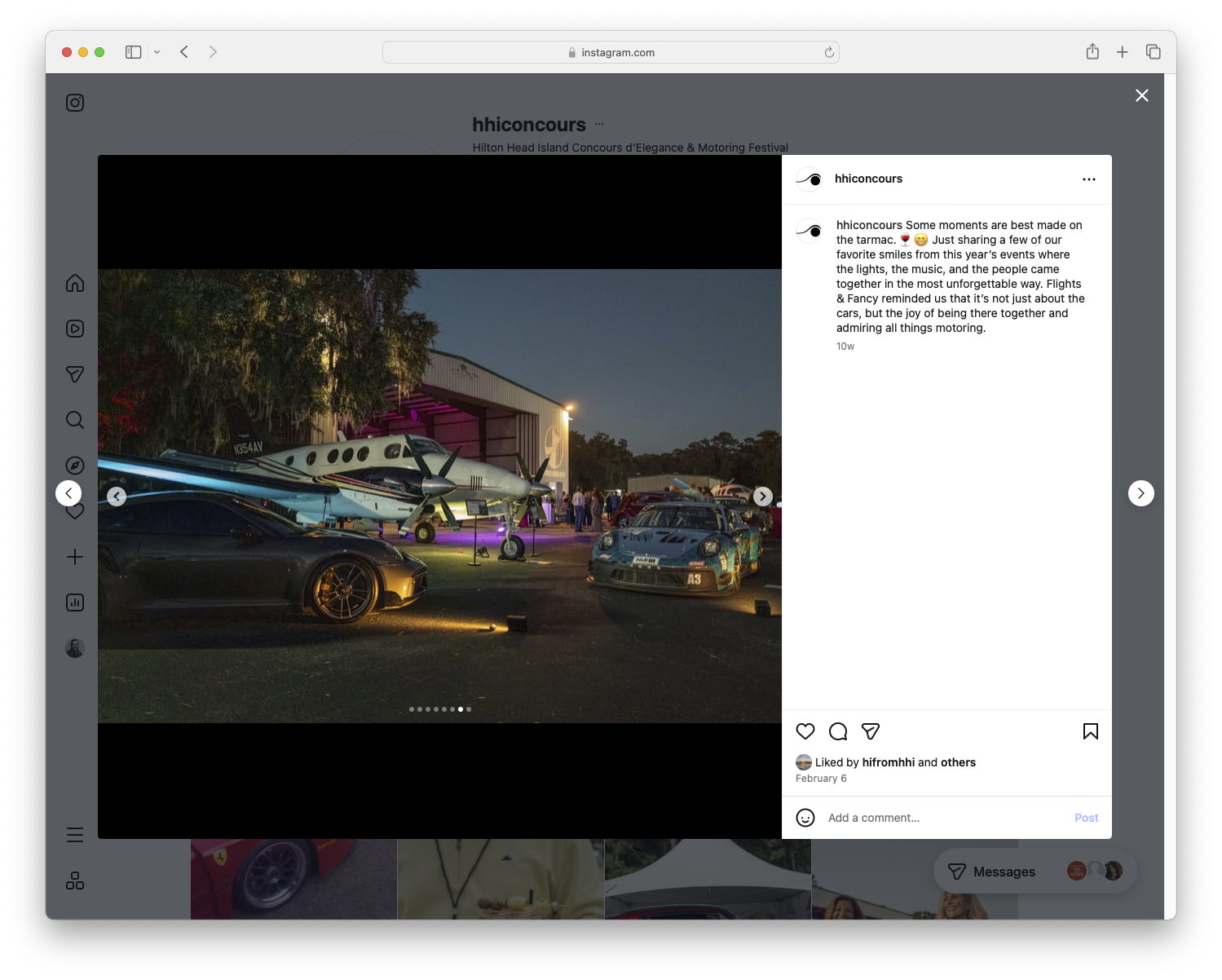The height and width of the screenshot is (980, 1222).
Task: Toggle the bookmark save icon
Action: [x=1090, y=731]
